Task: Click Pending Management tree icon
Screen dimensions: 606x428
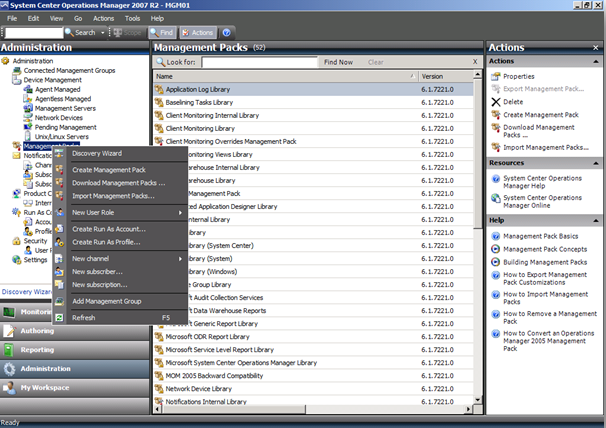Action: coord(28,127)
